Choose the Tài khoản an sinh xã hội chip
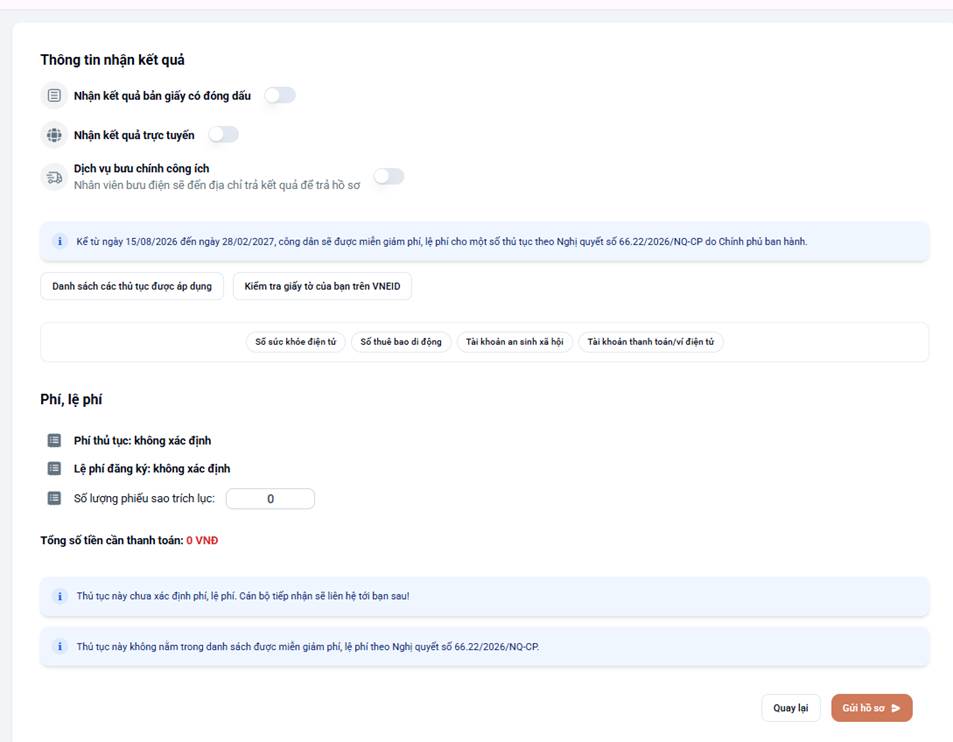953x742 pixels. point(515,342)
